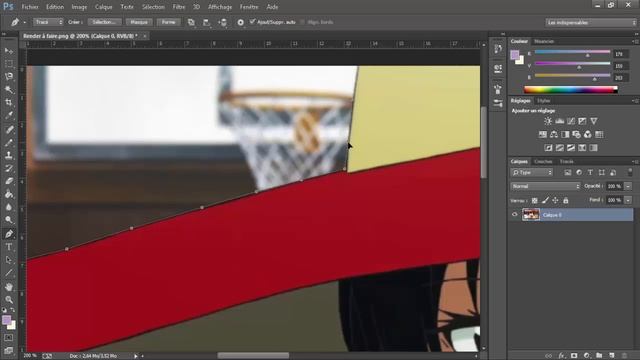
Task: Add an Invert adjustment
Action: point(548,148)
